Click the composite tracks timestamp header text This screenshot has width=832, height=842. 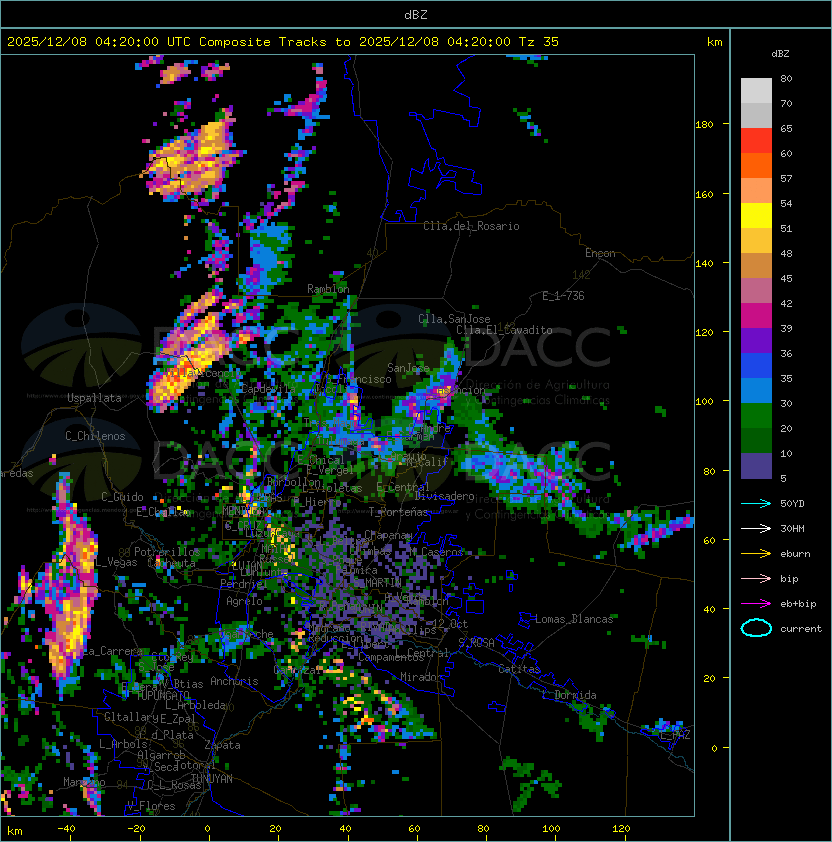click(283, 42)
